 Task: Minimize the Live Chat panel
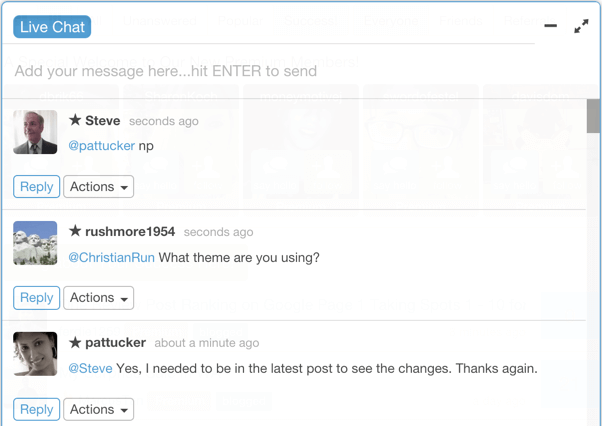pyautogui.click(x=551, y=26)
